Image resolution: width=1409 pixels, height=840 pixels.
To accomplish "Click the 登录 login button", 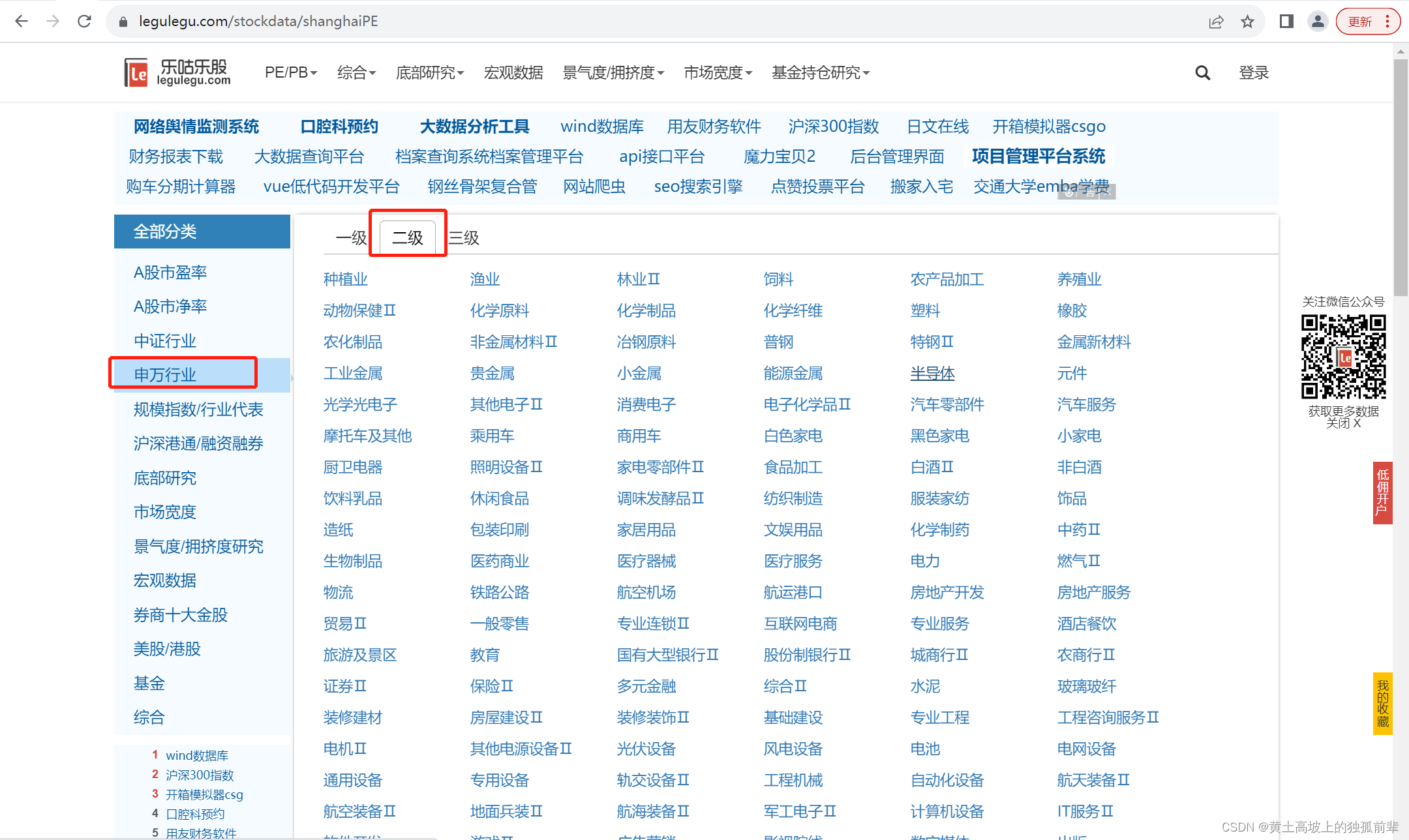I will [1253, 73].
